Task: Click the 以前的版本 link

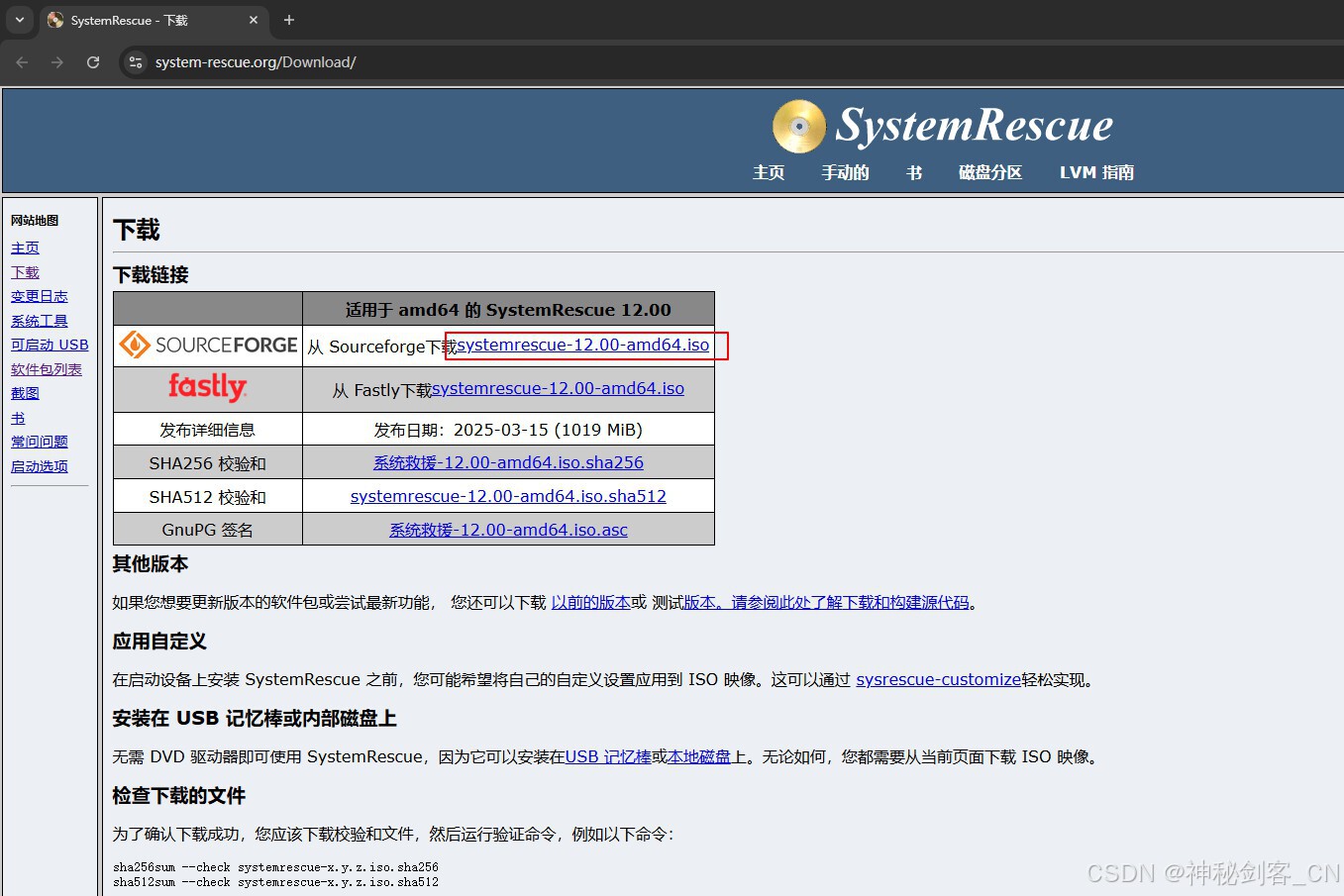Action: tap(591, 602)
